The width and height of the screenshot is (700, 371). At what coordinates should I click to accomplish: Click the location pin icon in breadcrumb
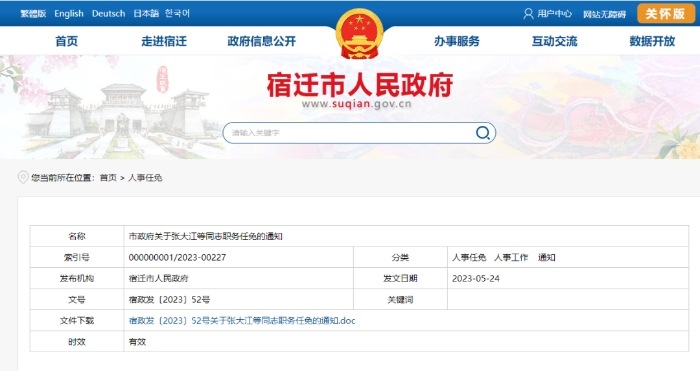click(x=23, y=178)
